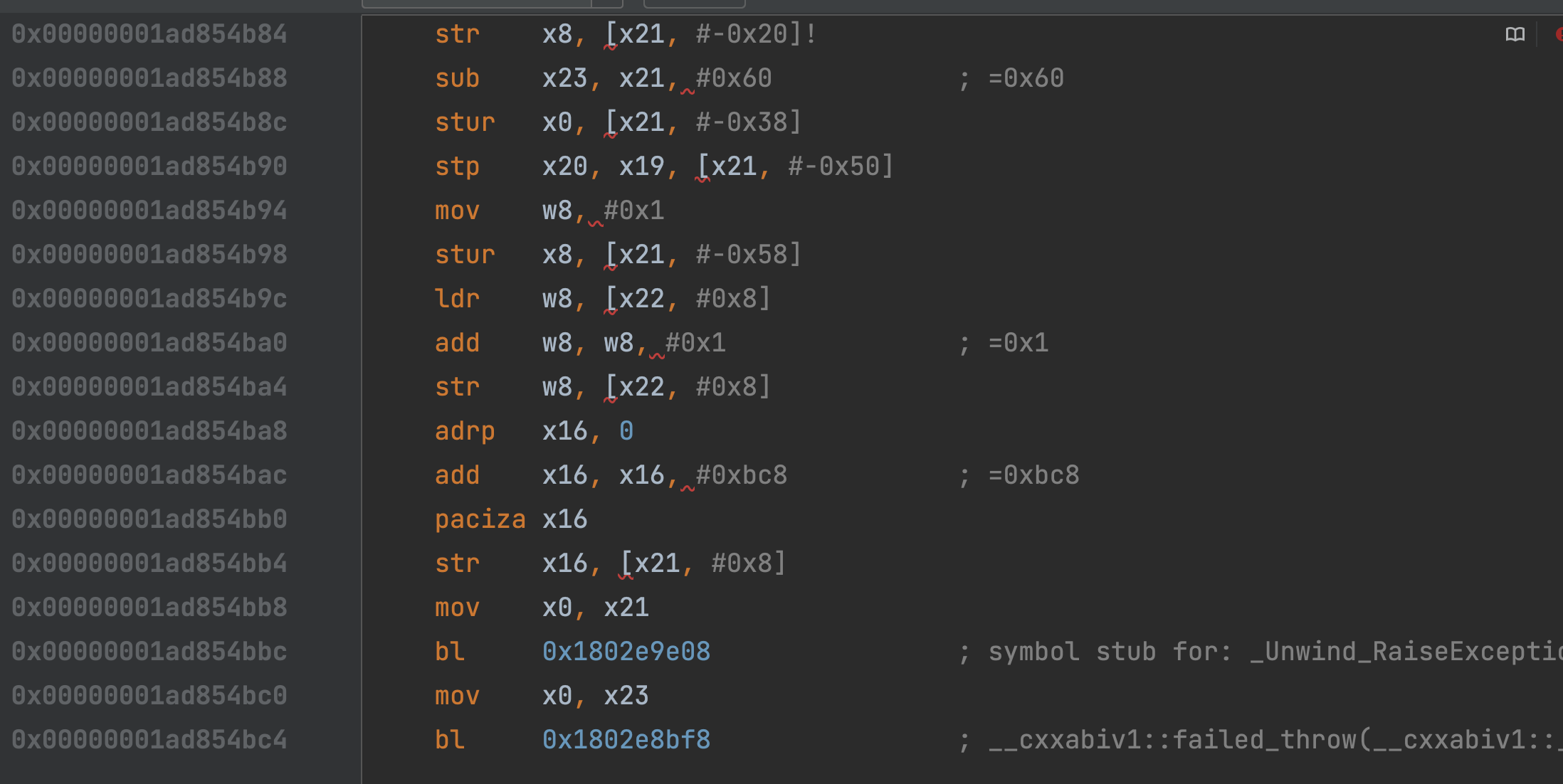Click the ldr w8, [x22, #0x8] instruction

(602, 299)
